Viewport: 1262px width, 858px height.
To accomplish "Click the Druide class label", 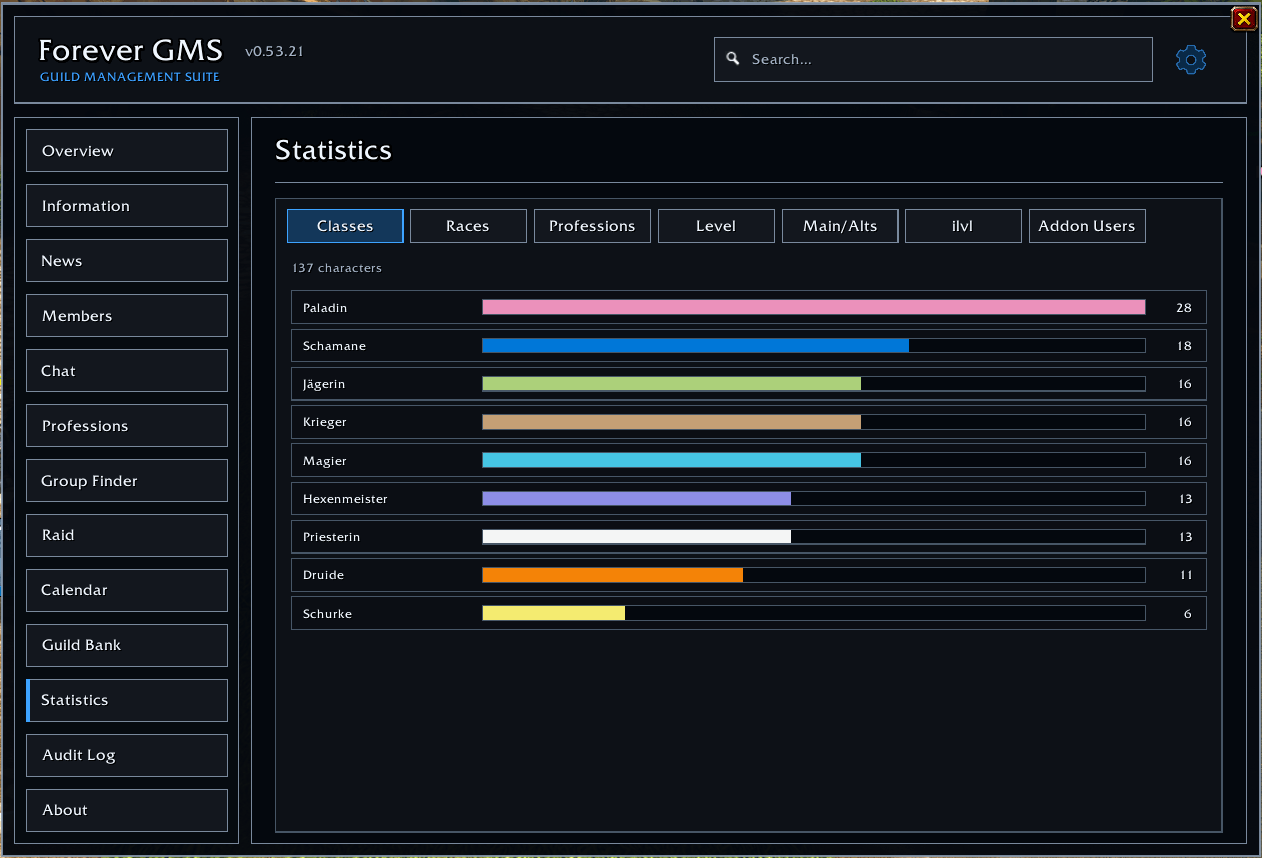I will point(323,575).
